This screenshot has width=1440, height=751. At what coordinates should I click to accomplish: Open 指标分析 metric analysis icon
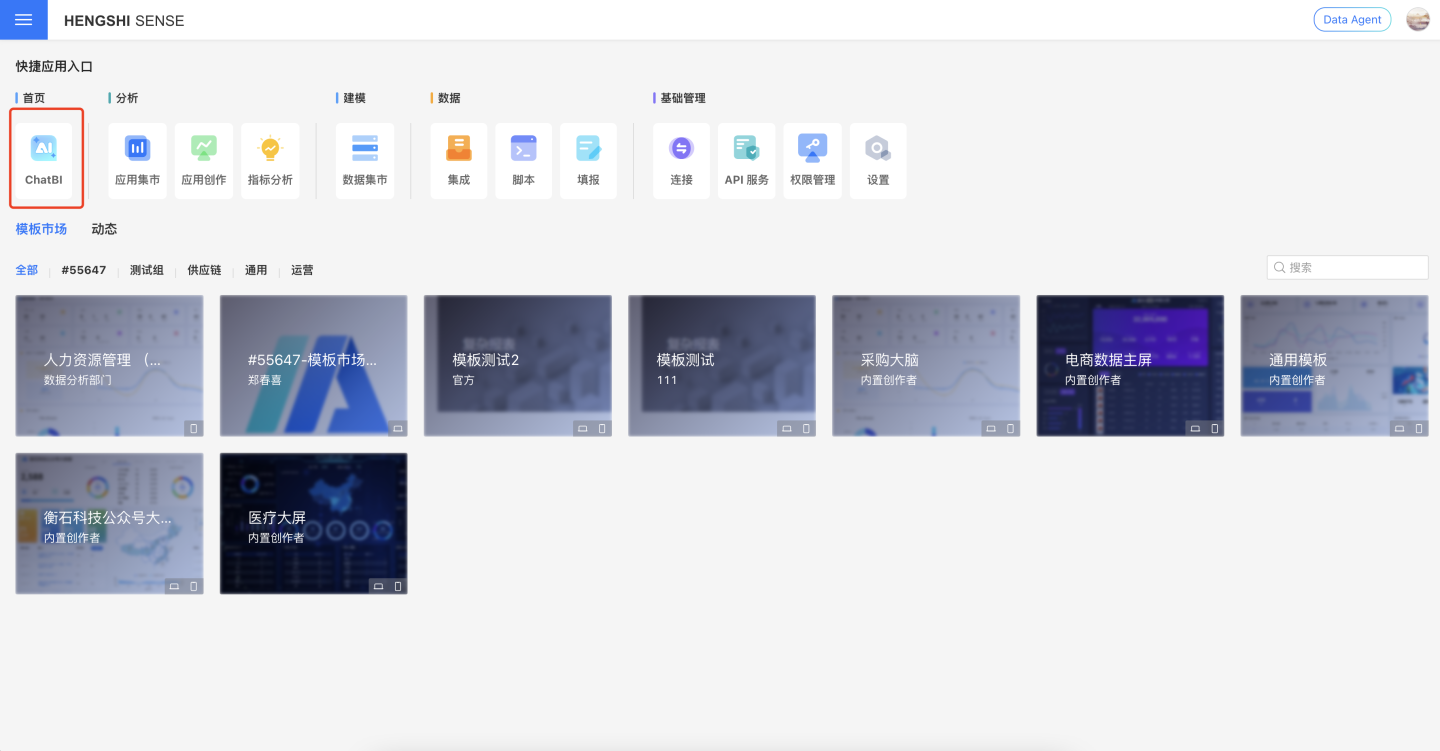270,160
